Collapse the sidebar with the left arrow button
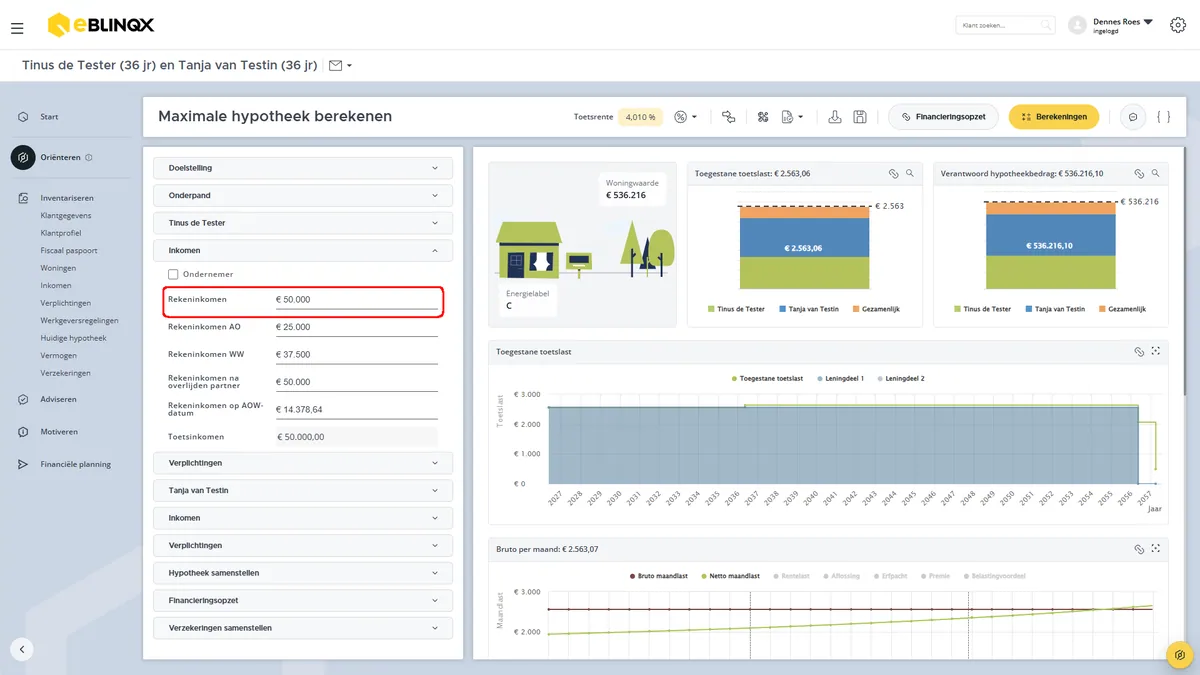Screen dimensions: 1200x675 tap(22, 649)
